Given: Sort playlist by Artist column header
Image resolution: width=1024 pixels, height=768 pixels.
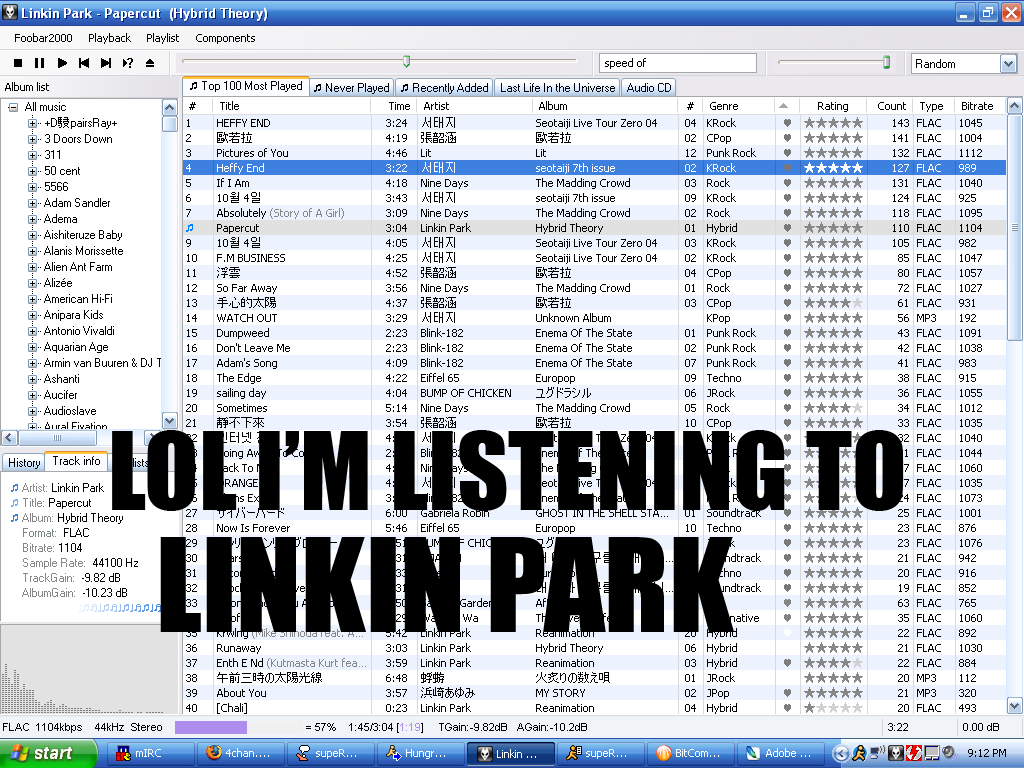Looking at the screenshot, I should 474,106.
